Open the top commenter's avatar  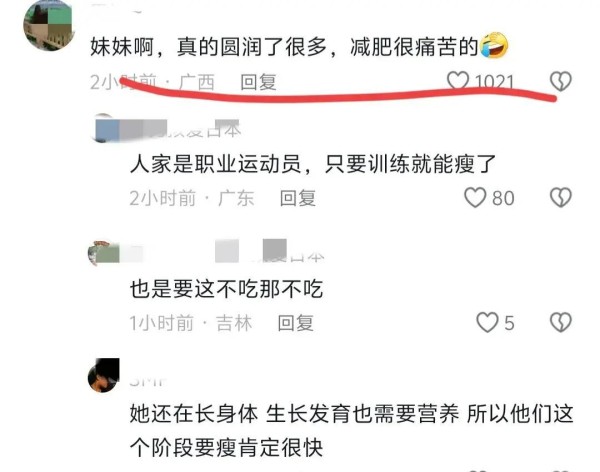click(x=49, y=25)
